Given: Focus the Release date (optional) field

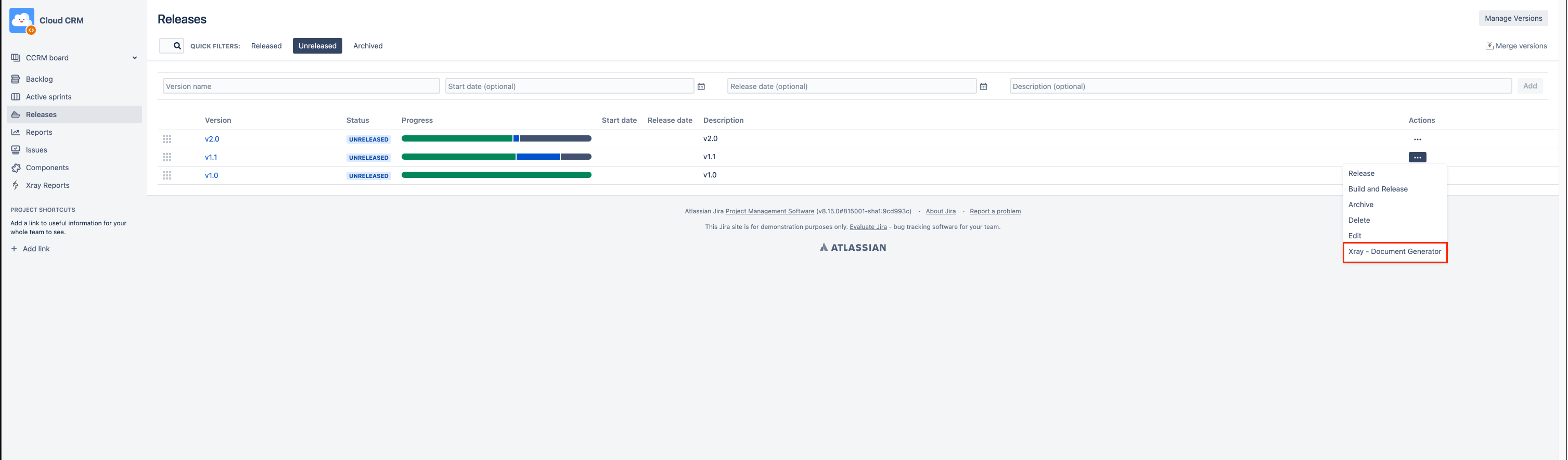Looking at the screenshot, I should coord(852,86).
